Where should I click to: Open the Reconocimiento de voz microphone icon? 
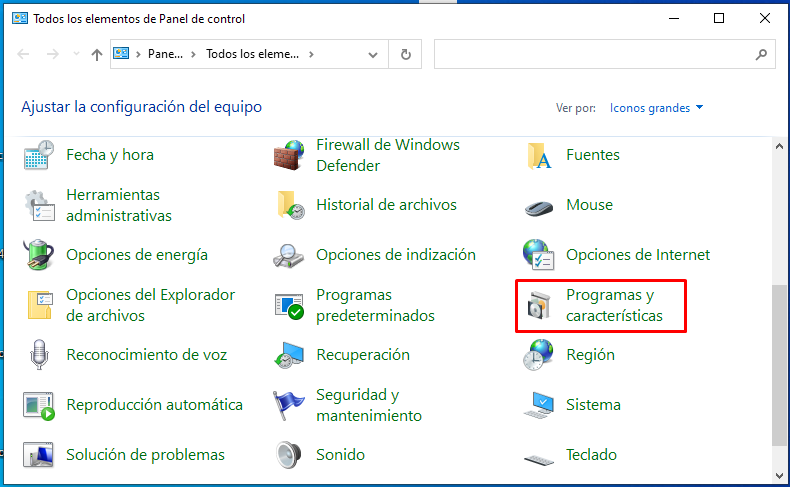pyautogui.click(x=39, y=355)
